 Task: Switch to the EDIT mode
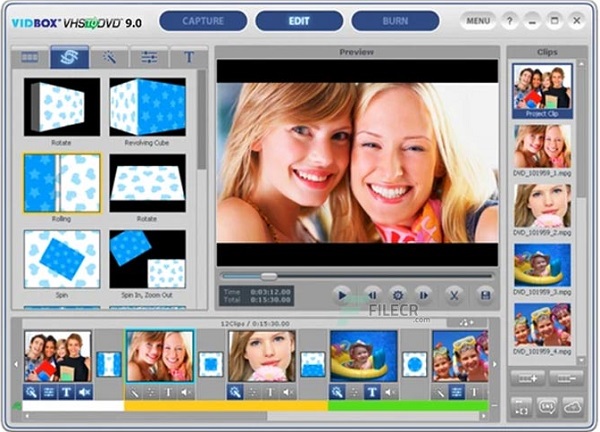click(x=299, y=21)
